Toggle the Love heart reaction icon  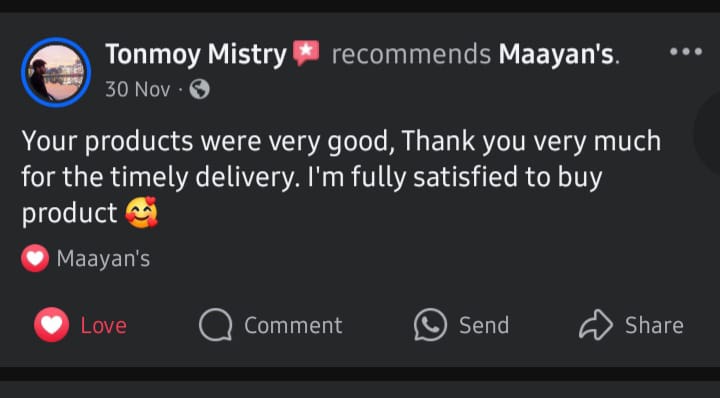[51, 325]
